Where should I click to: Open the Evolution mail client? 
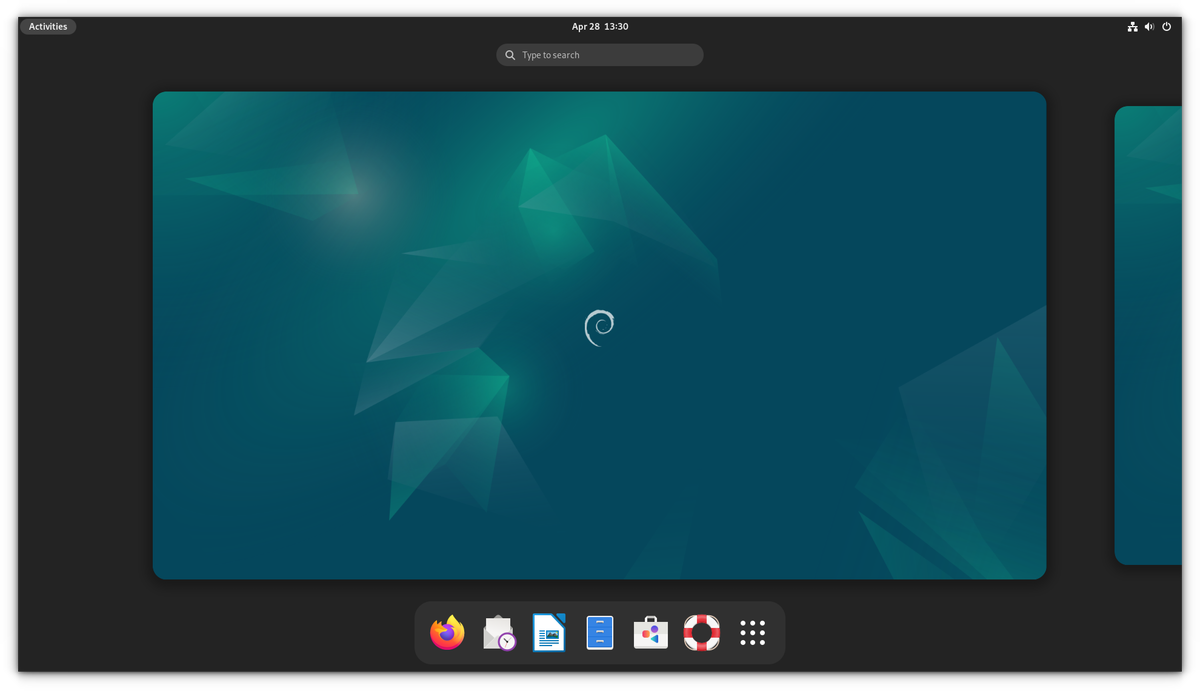click(498, 632)
